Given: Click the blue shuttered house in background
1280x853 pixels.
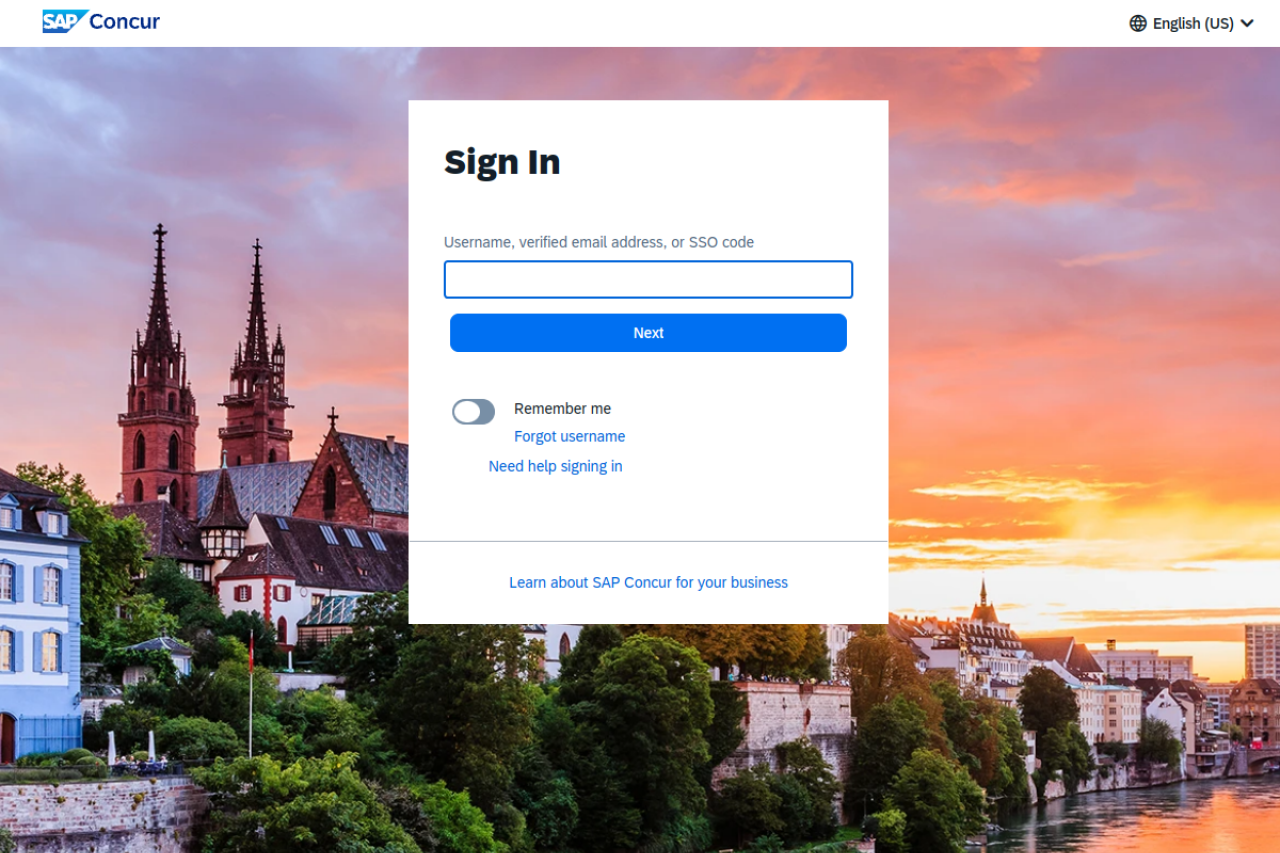Looking at the screenshot, I should (x=38, y=620).
